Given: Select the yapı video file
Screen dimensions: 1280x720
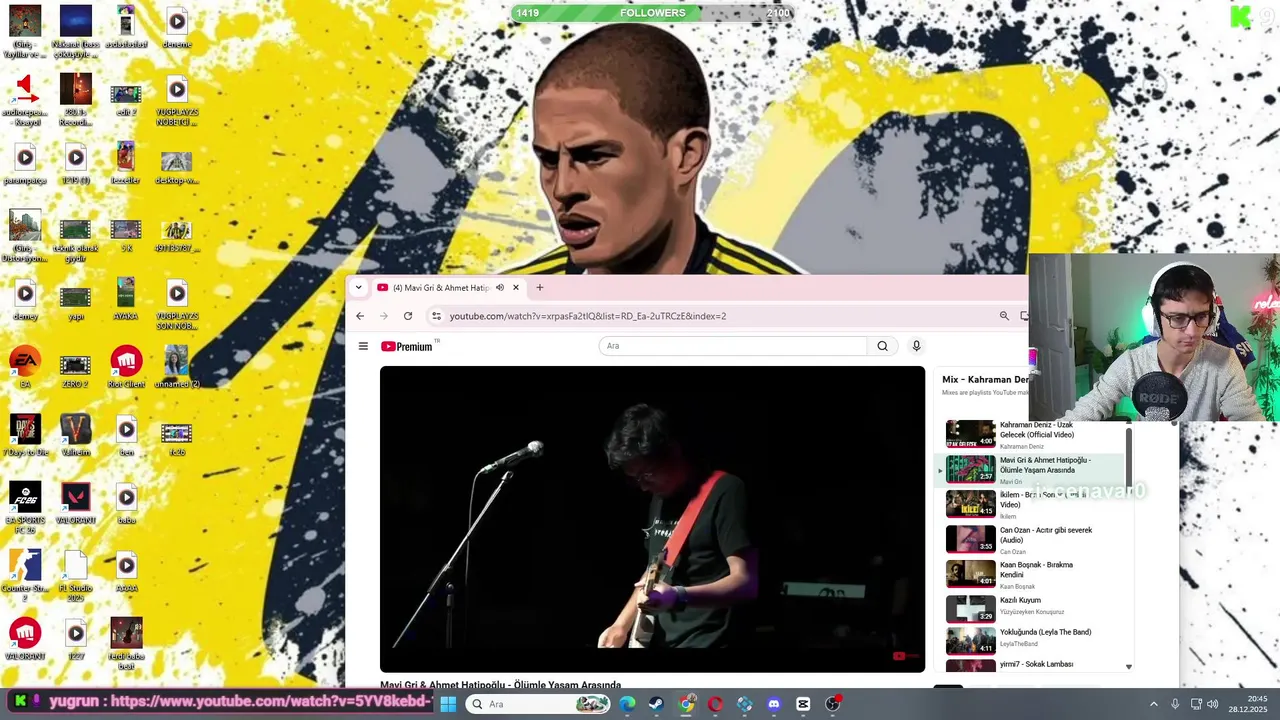Looking at the screenshot, I should (75, 299).
